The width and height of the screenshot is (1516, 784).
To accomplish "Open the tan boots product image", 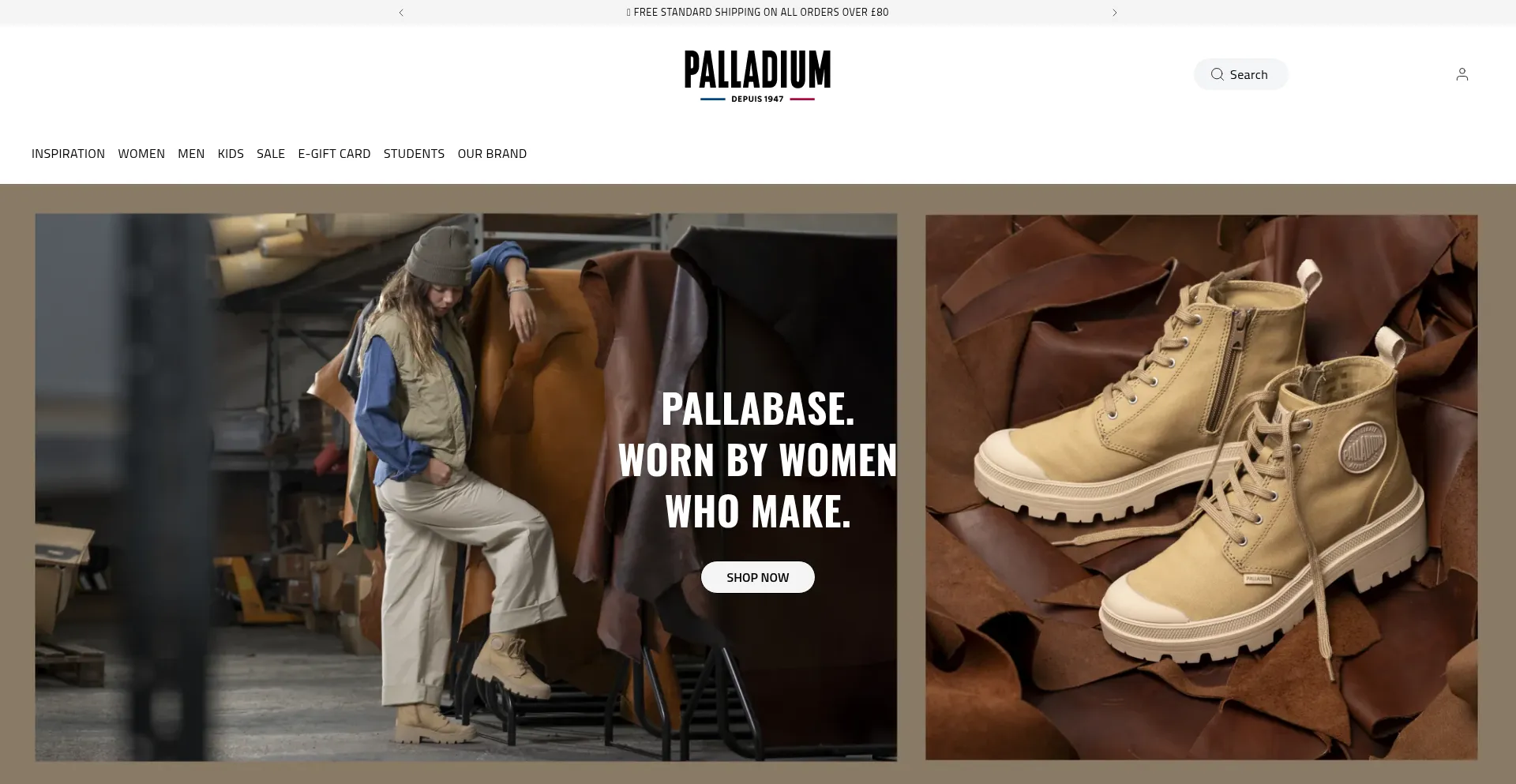I will [x=1202, y=487].
